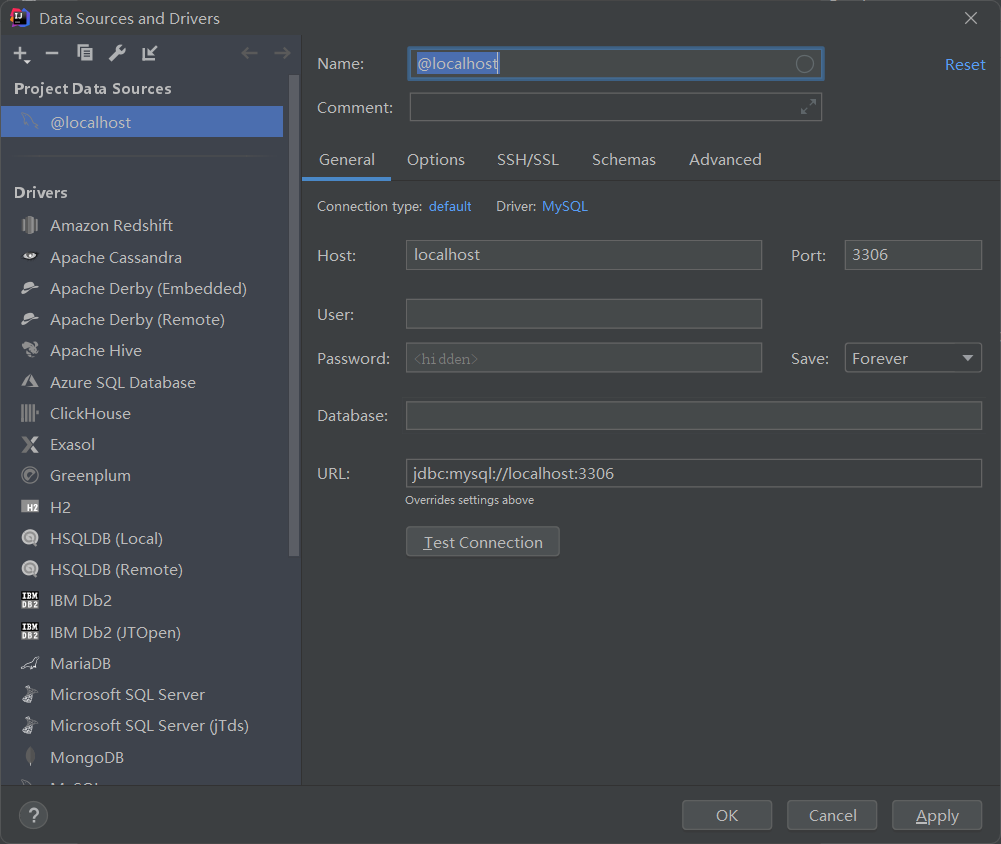The image size is (1001, 844).
Task: Close the Data Sources and Drivers dialog
Action: click(970, 19)
